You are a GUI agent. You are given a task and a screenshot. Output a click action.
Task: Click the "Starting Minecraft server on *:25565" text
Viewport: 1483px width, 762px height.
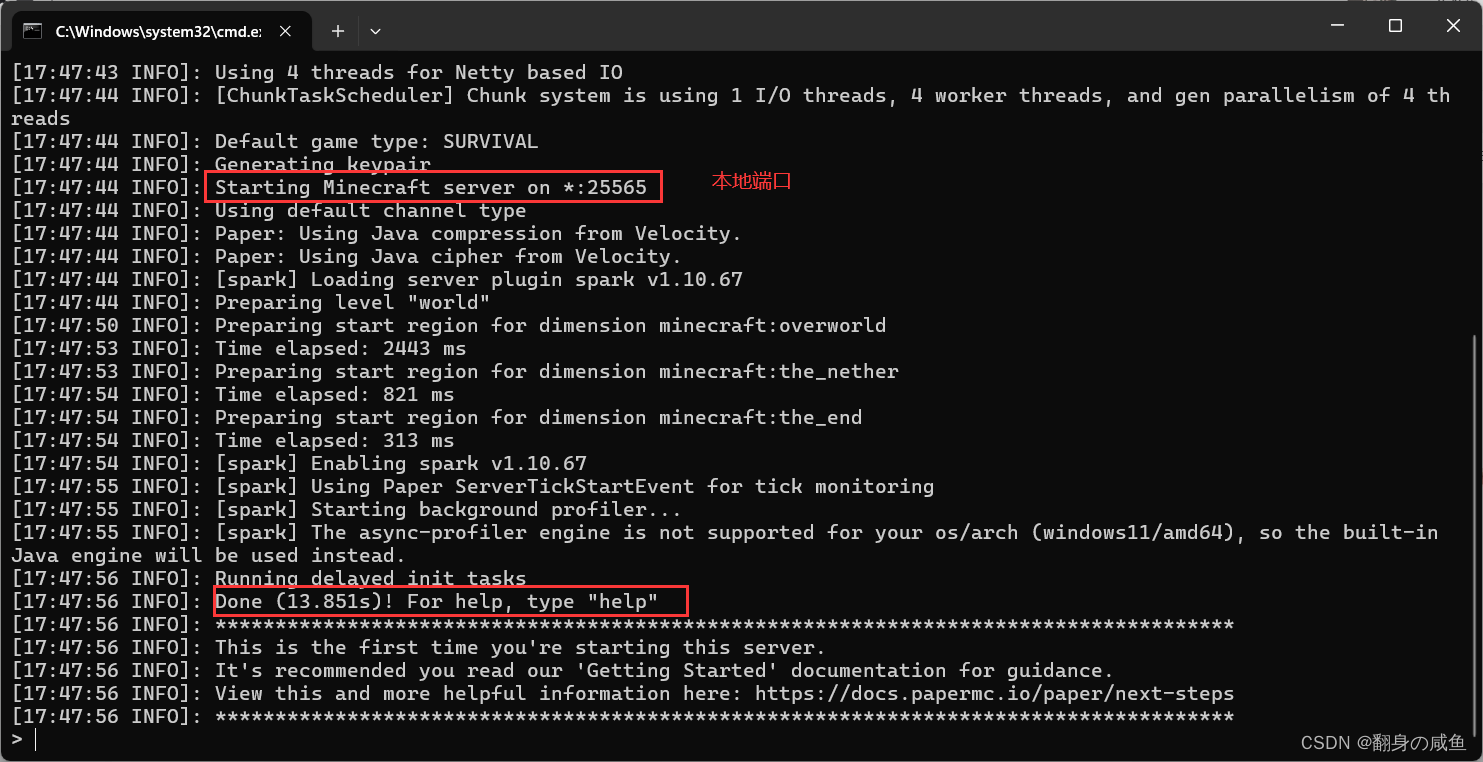(x=431, y=188)
